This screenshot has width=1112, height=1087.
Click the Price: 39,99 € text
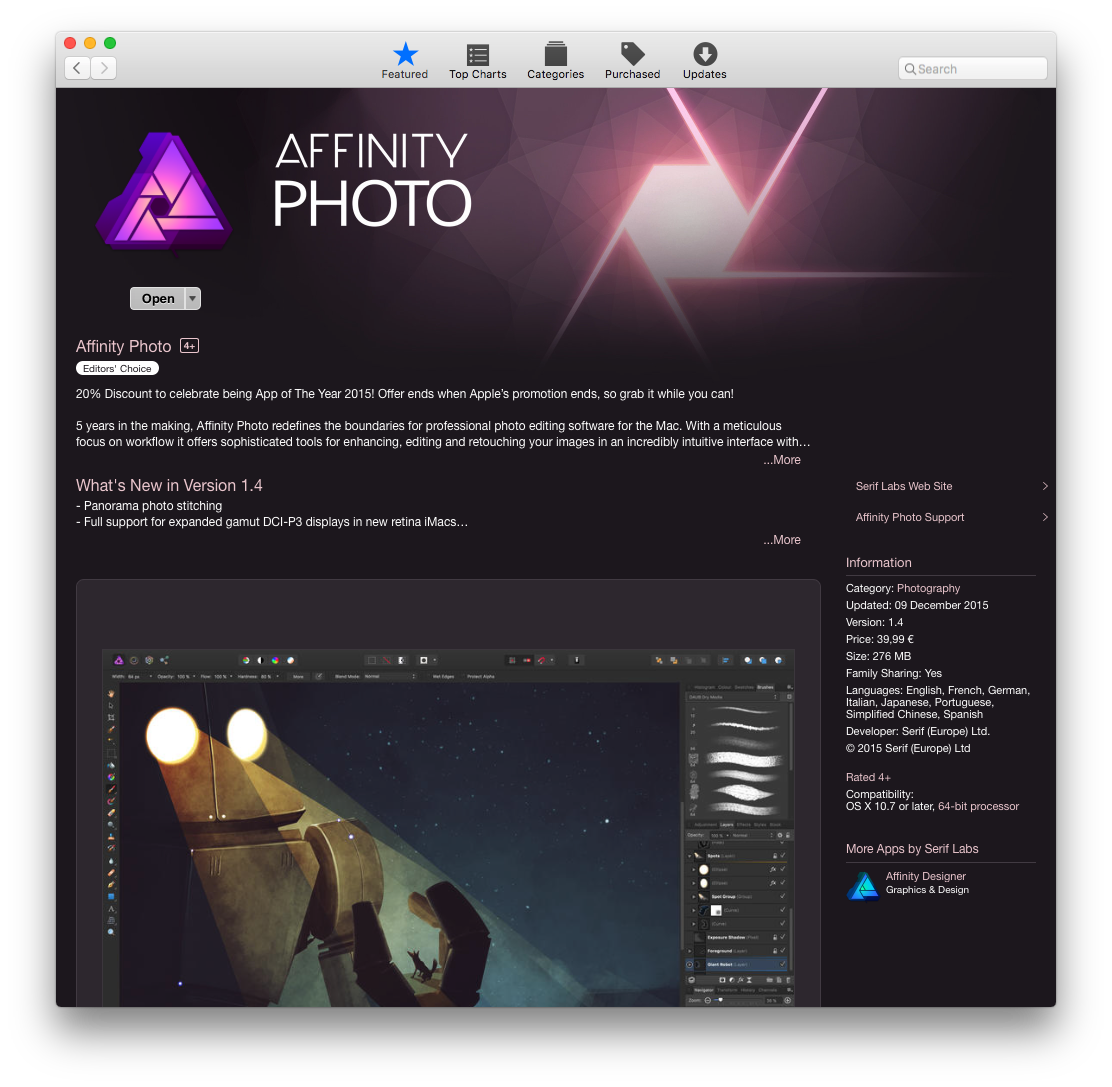879,640
